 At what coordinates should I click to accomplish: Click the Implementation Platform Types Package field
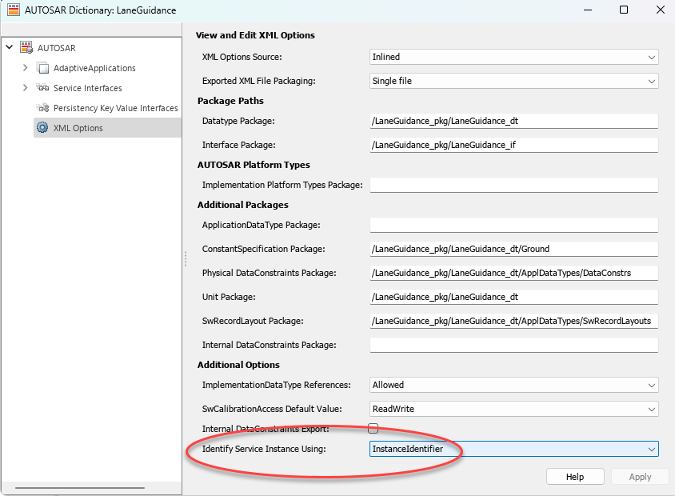click(x=514, y=185)
